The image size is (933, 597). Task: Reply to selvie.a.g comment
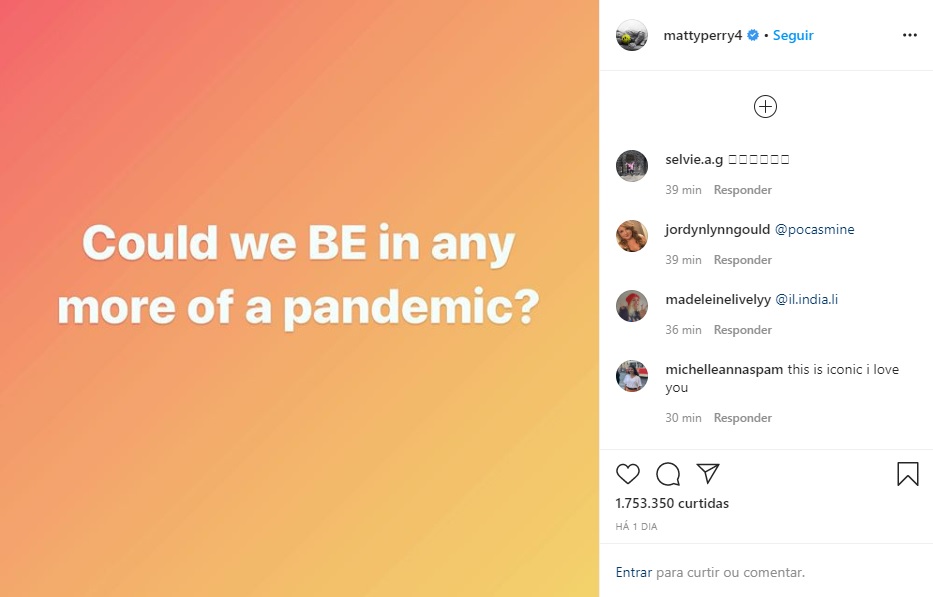click(x=742, y=190)
